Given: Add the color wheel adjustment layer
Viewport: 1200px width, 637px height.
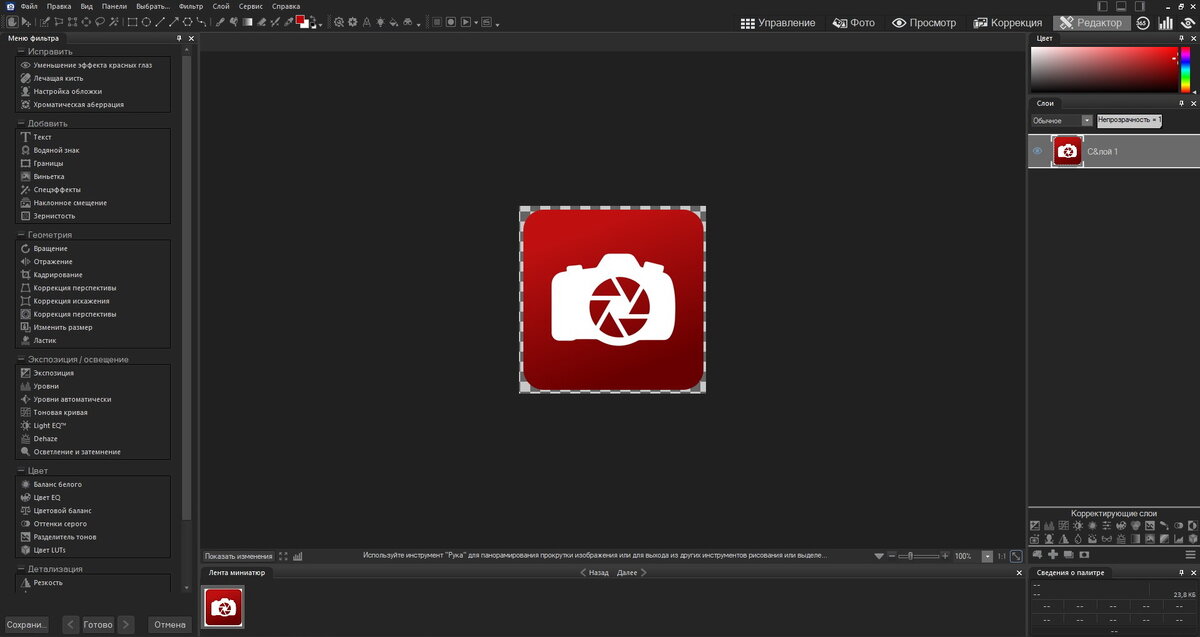Looking at the screenshot, I should (1121, 525).
